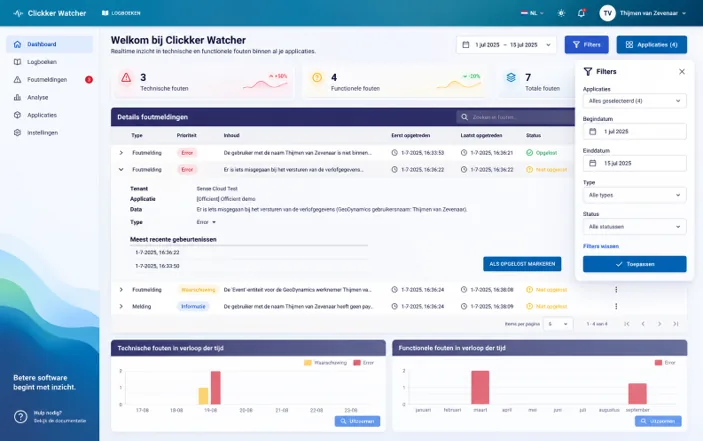Go to the first page of results
The width and height of the screenshot is (703, 441).
(627, 324)
